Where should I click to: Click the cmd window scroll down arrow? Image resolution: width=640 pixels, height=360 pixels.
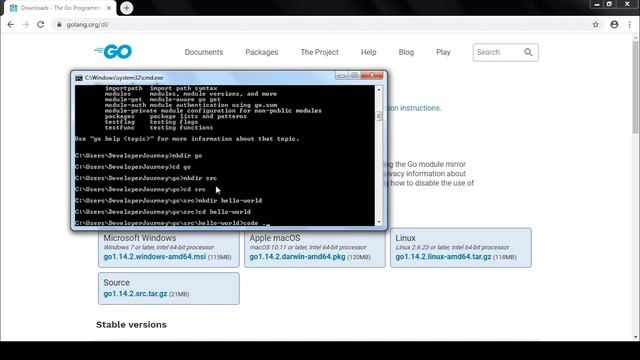[x=379, y=222]
